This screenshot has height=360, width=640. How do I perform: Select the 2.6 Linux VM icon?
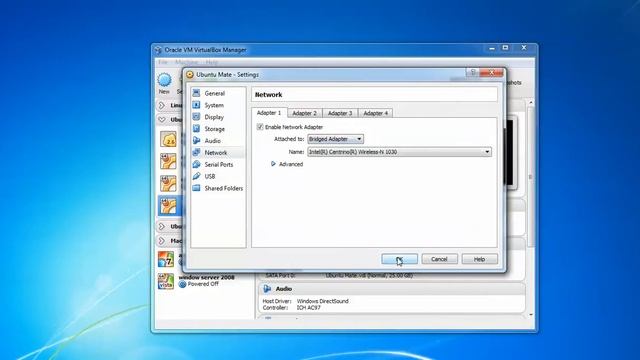(168, 140)
